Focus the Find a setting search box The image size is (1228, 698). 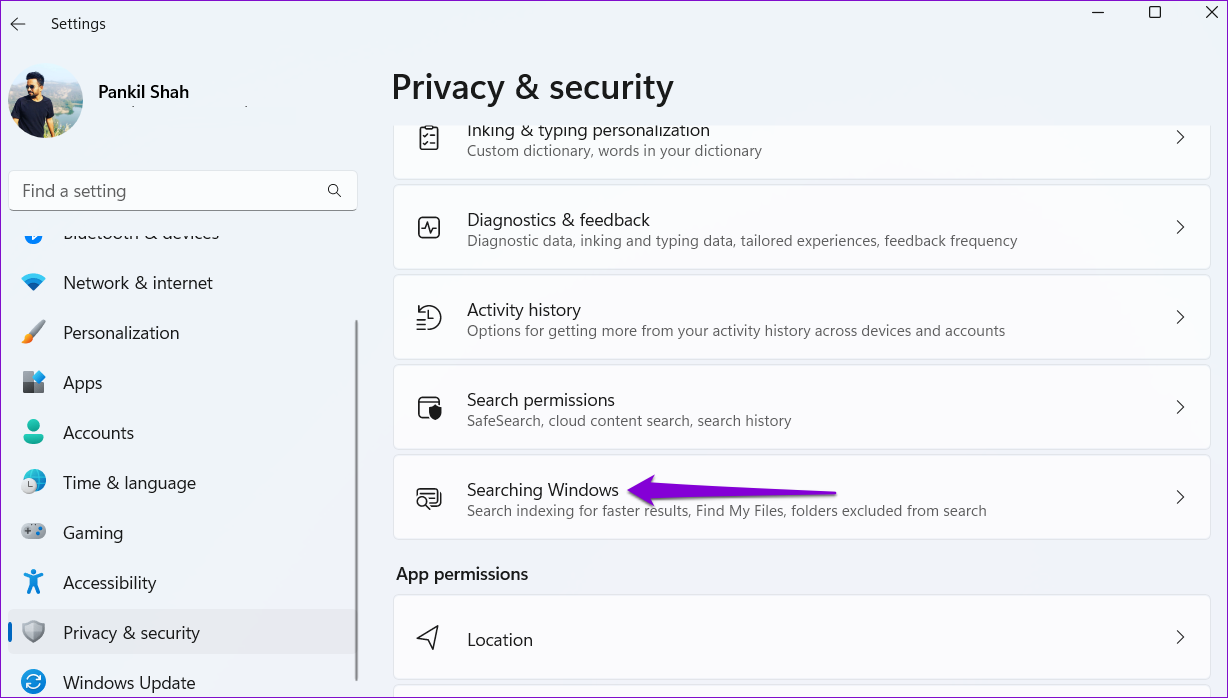183,191
